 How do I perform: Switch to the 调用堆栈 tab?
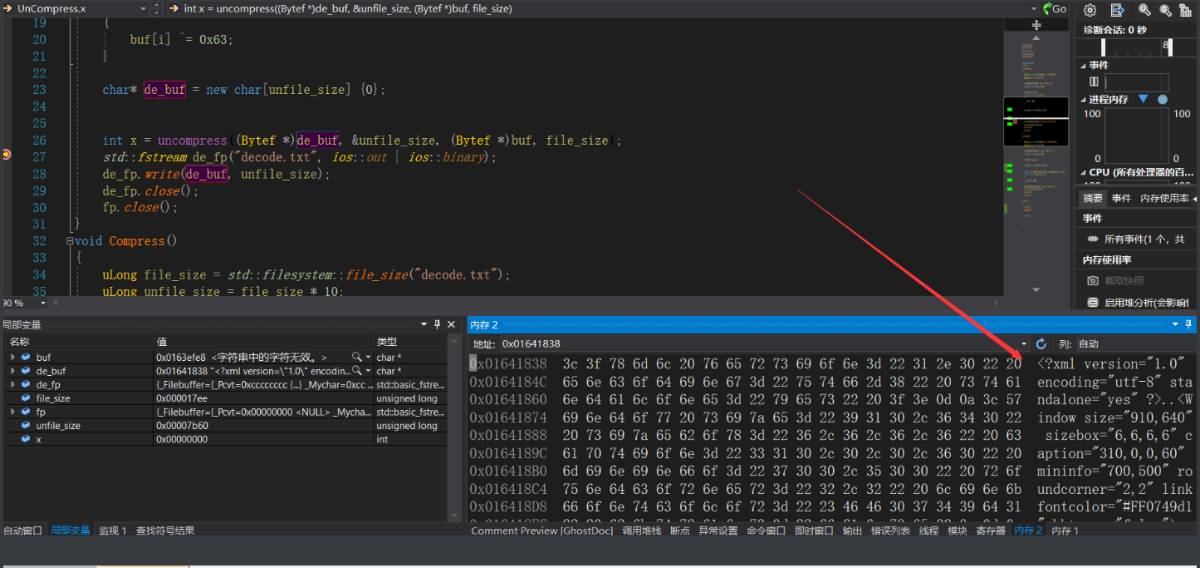pyautogui.click(x=642, y=530)
